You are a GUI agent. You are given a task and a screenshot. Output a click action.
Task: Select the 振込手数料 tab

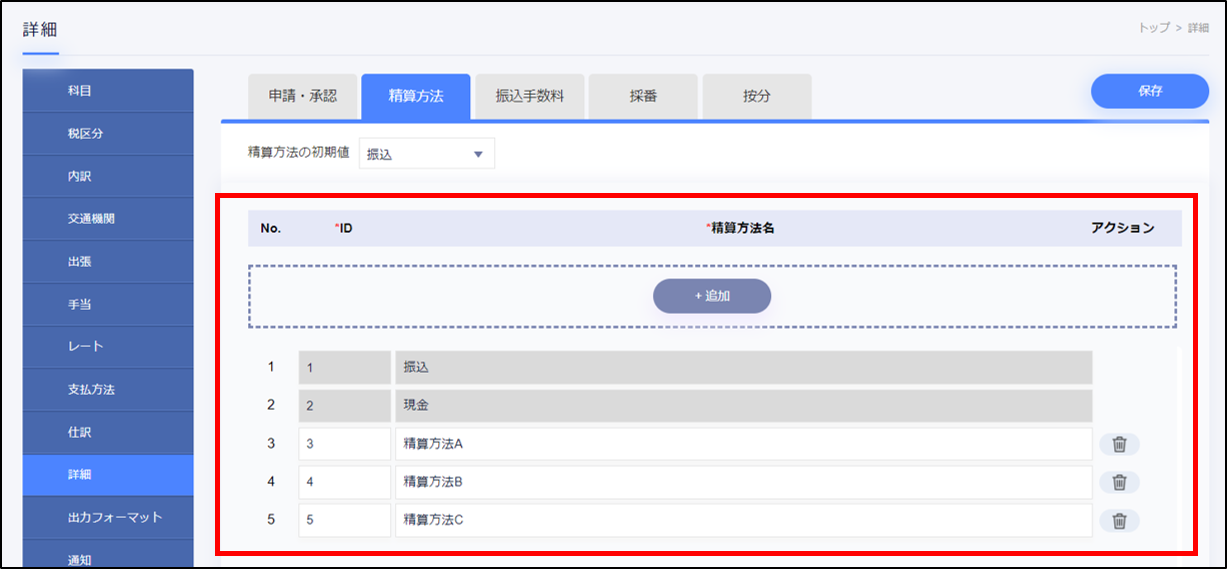click(530, 97)
